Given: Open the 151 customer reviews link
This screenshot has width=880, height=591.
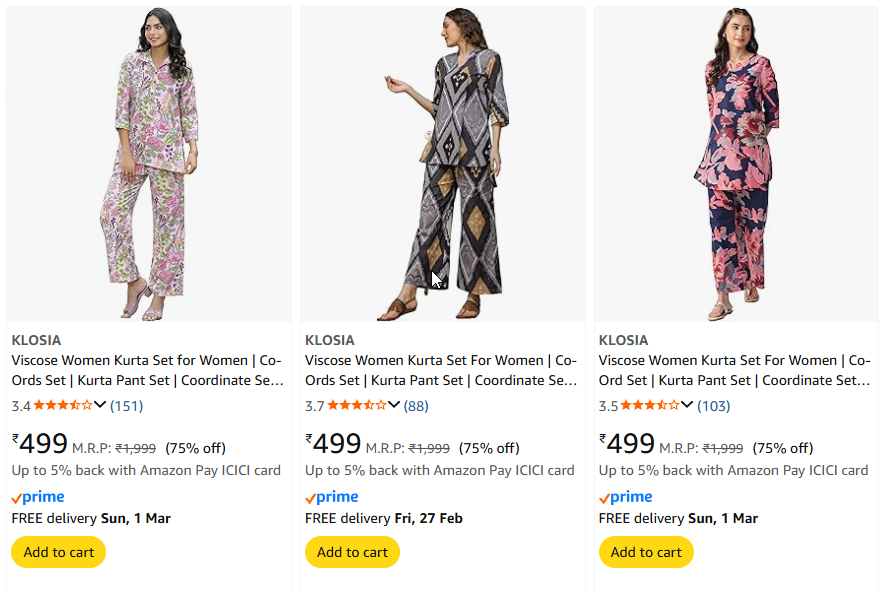Looking at the screenshot, I should pyautogui.click(x=126, y=406).
